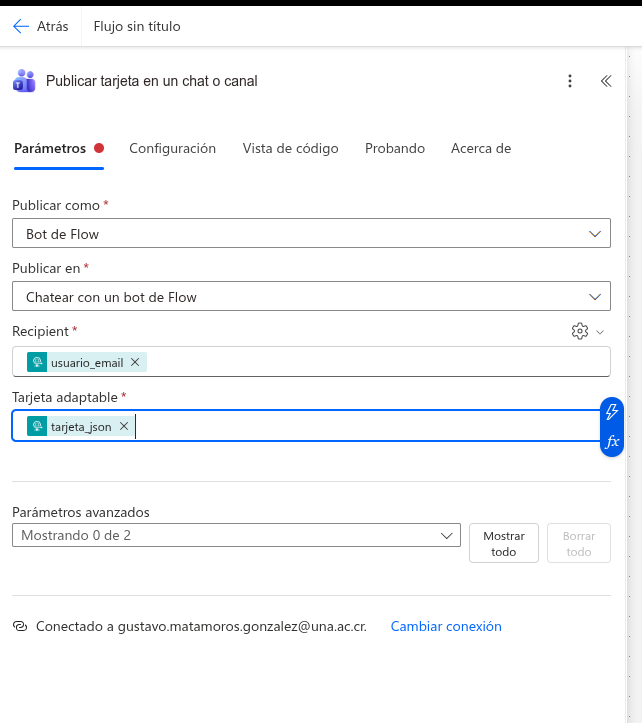This screenshot has height=723, width=642.
Task: Open the fx expression editor
Action: tap(612, 441)
